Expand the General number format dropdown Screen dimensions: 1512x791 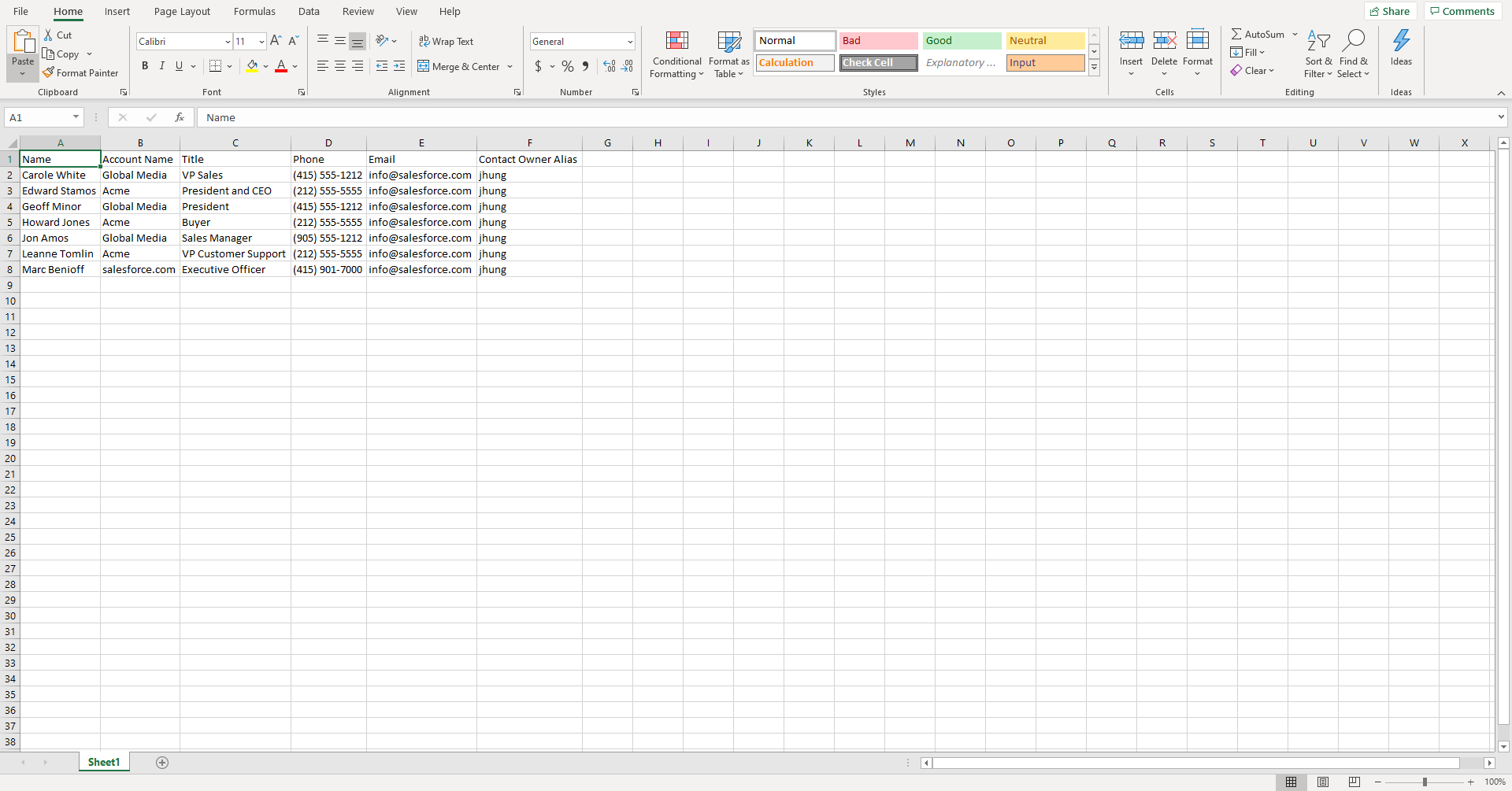630,42
